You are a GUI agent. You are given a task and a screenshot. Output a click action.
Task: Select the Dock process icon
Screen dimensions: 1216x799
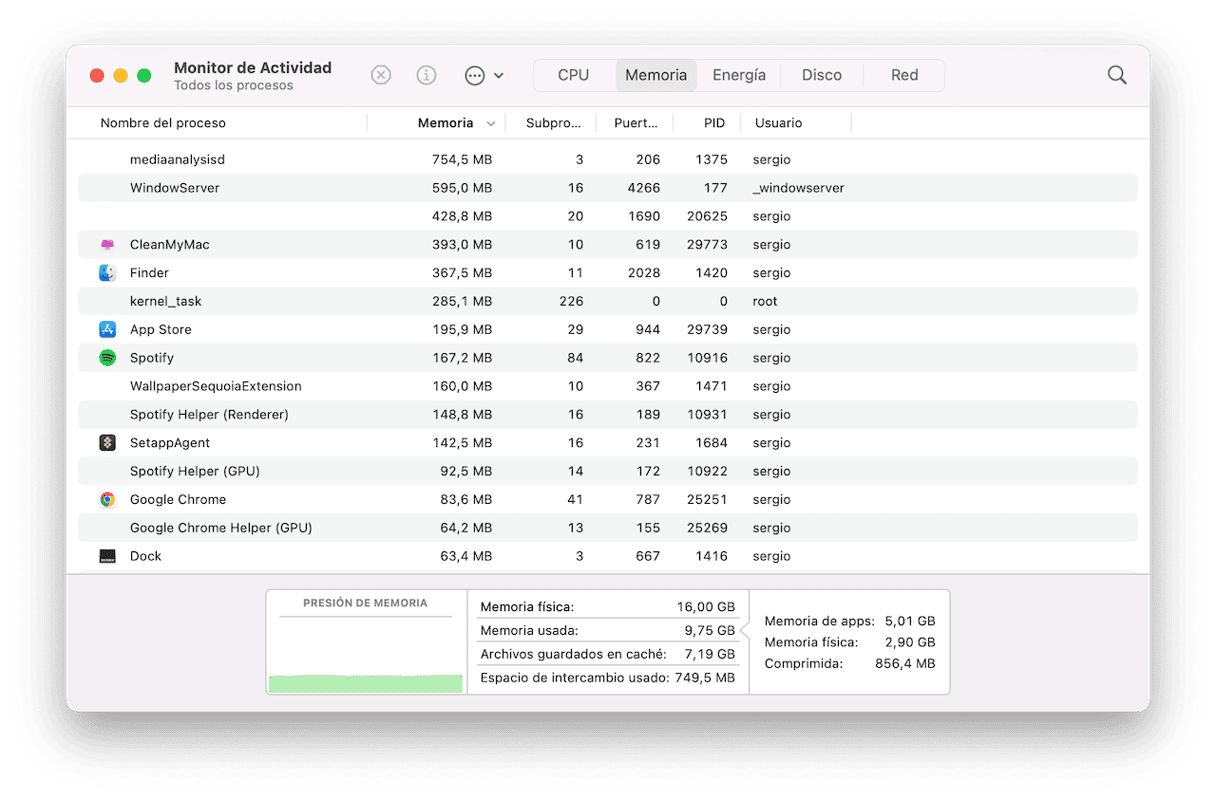pos(107,556)
